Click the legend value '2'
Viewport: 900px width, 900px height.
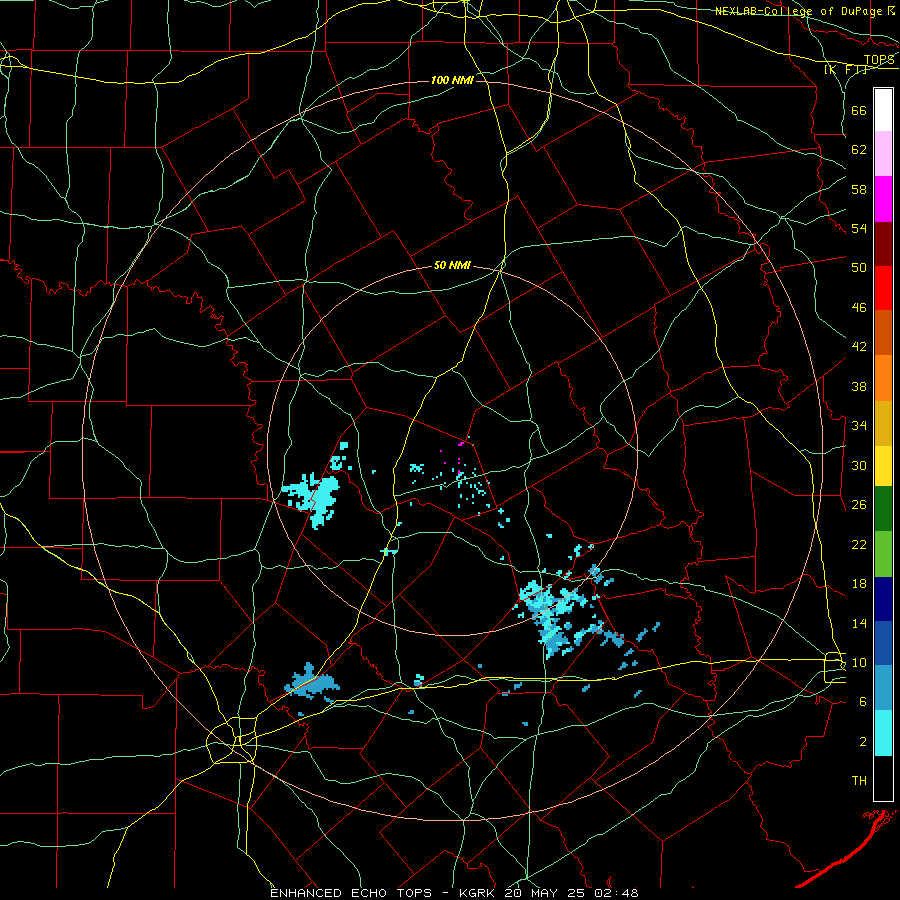(x=863, y=742)
